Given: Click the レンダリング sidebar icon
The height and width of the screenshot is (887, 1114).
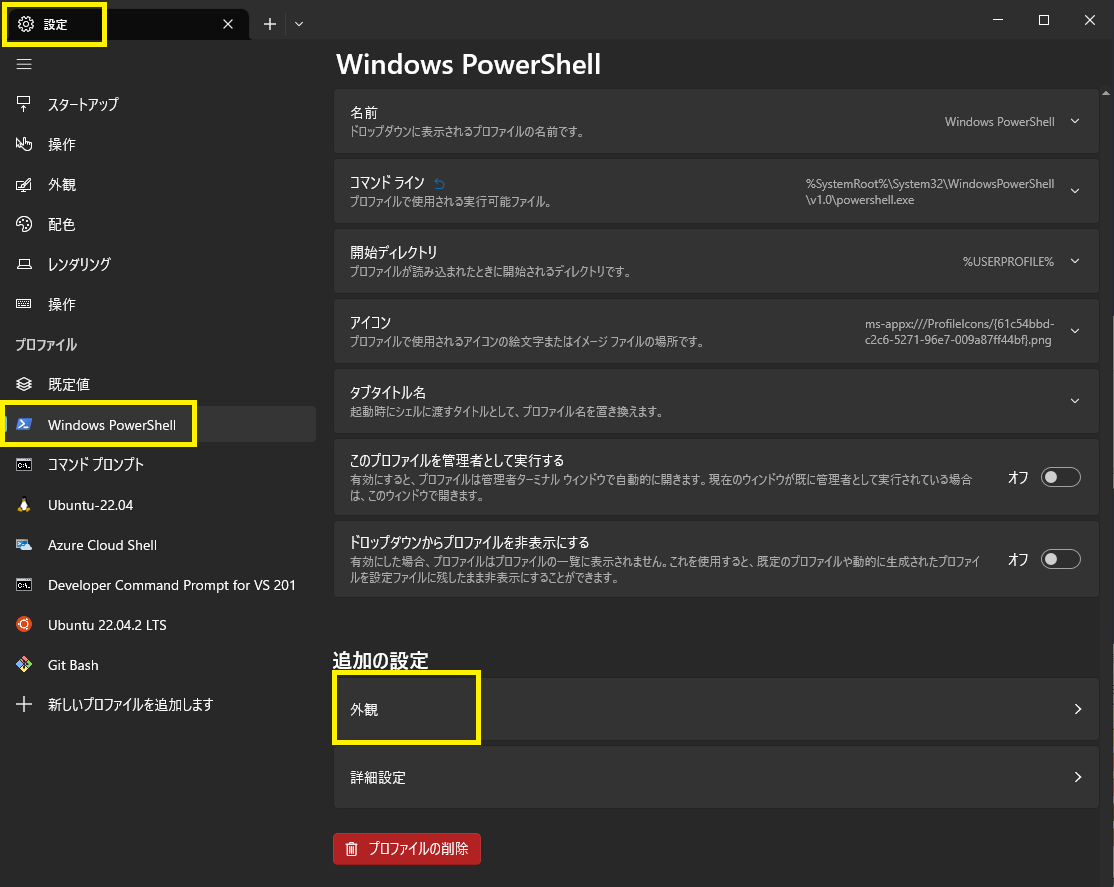Looking at the screenshot, I should [x=24, y=264].
